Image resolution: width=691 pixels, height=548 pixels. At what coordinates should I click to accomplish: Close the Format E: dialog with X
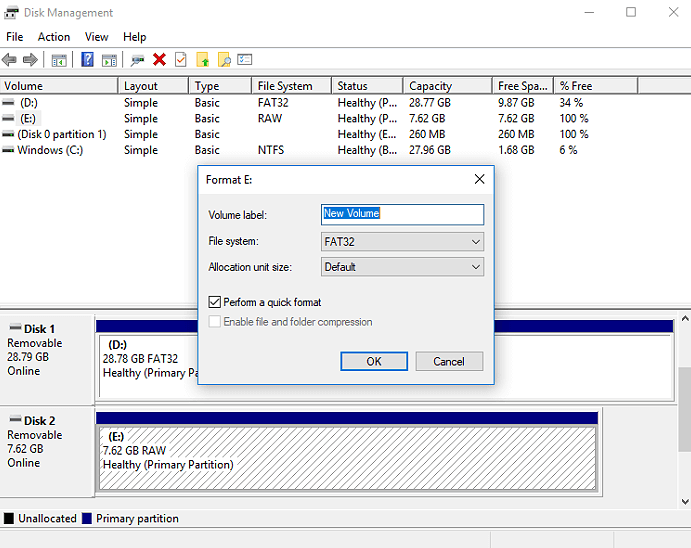pyautogui.click(x=479, y=179)
